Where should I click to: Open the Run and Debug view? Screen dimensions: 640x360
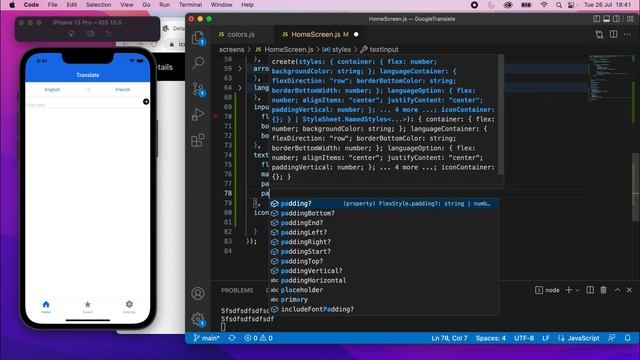pyautogui.click(x=198, y=115)
